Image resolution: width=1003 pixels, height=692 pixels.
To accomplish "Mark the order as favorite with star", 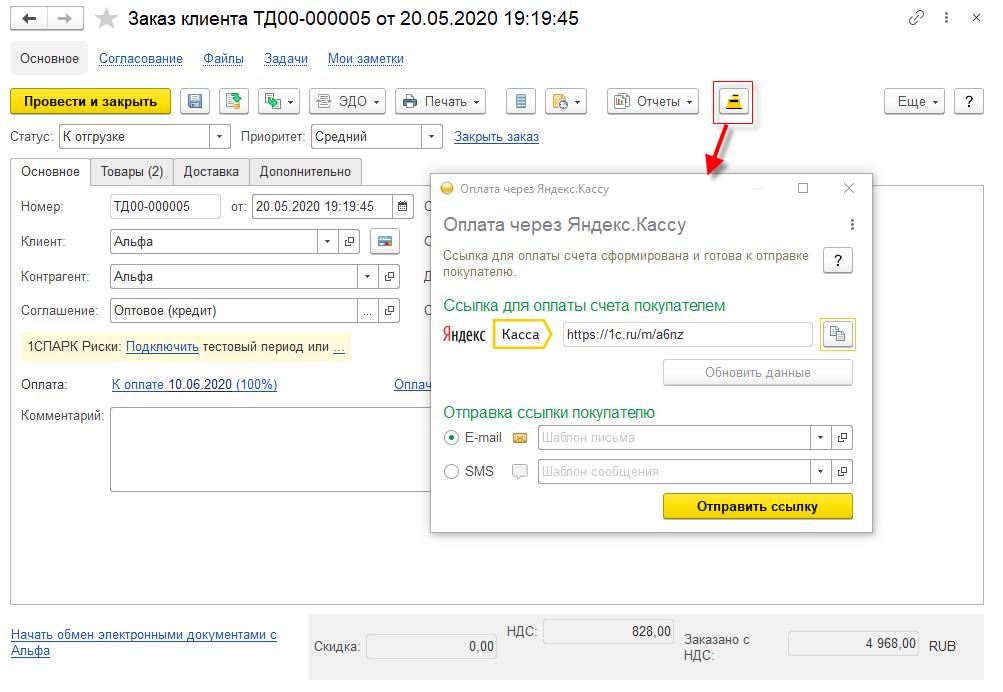I will coord(107,19).
